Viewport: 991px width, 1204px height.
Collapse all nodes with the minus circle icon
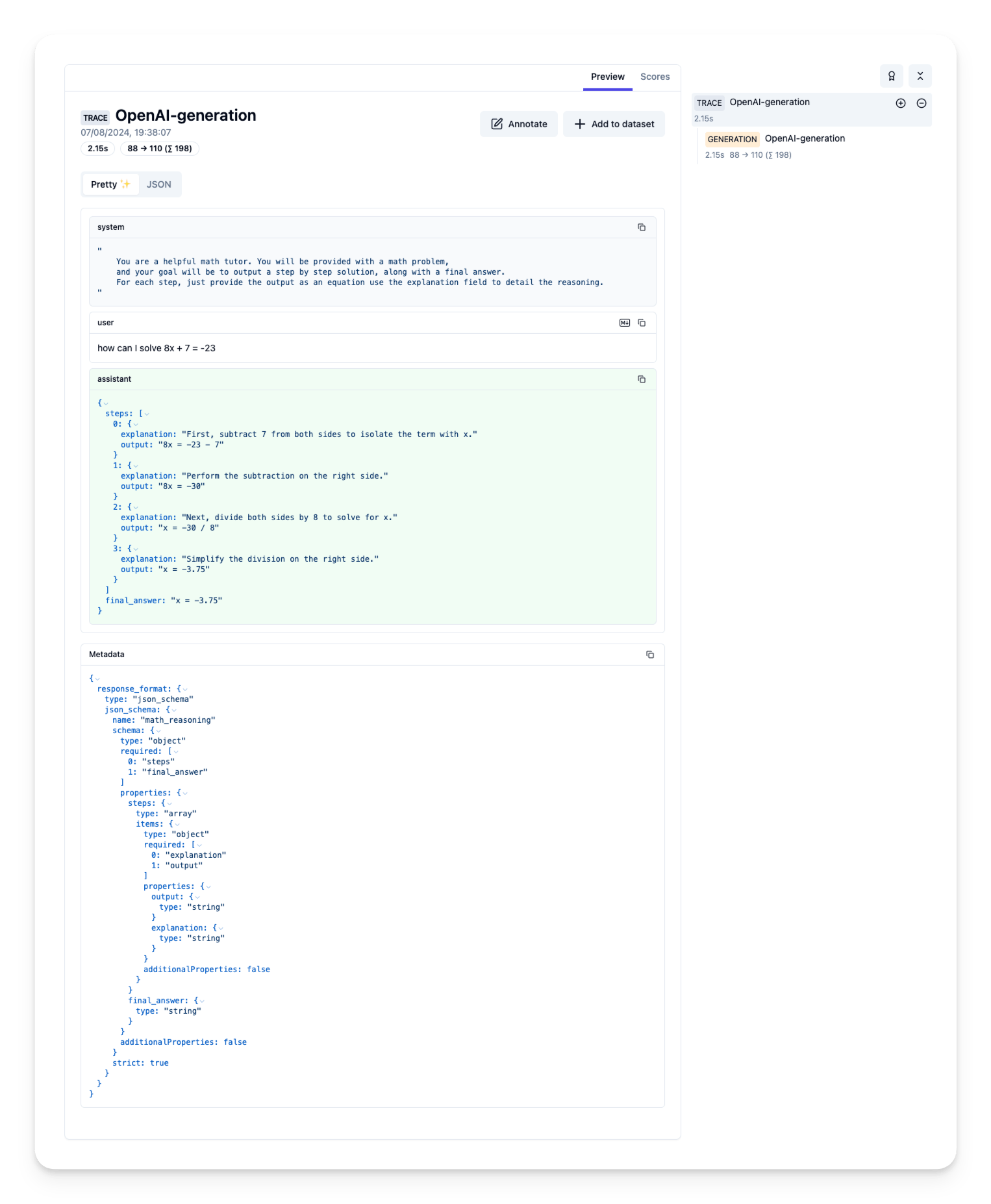921,103
